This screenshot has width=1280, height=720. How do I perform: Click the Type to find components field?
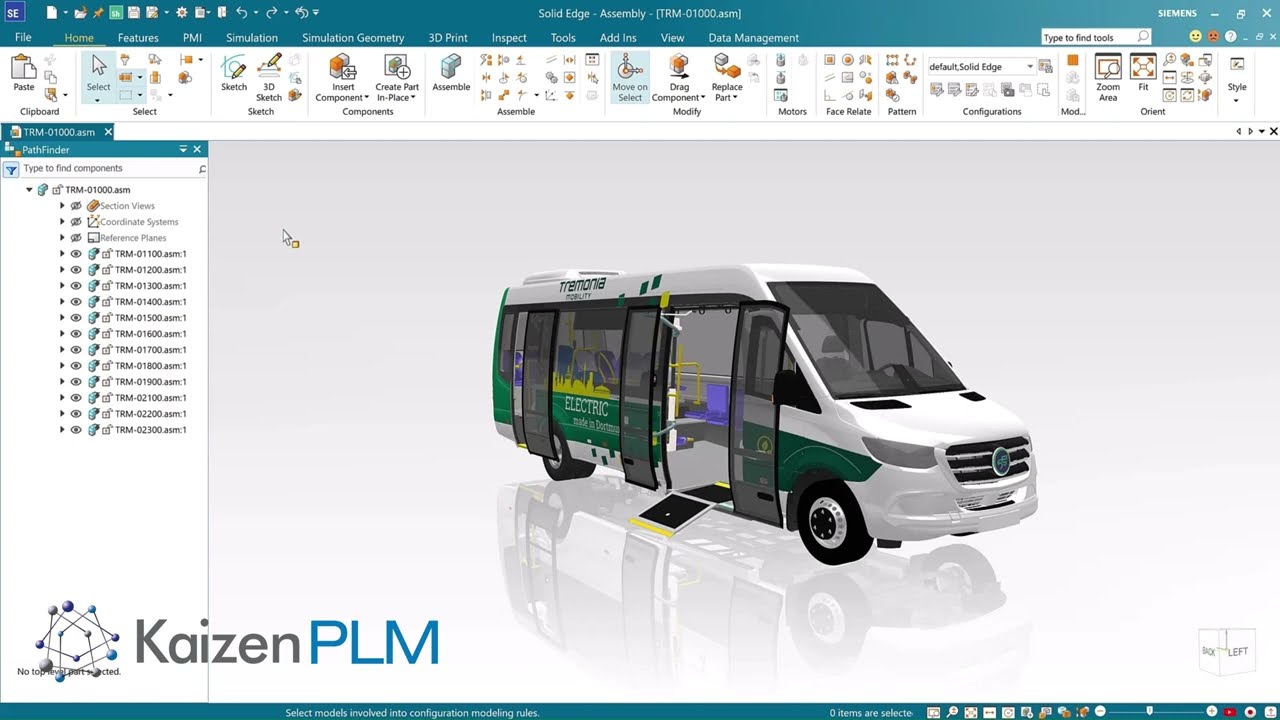112,169
